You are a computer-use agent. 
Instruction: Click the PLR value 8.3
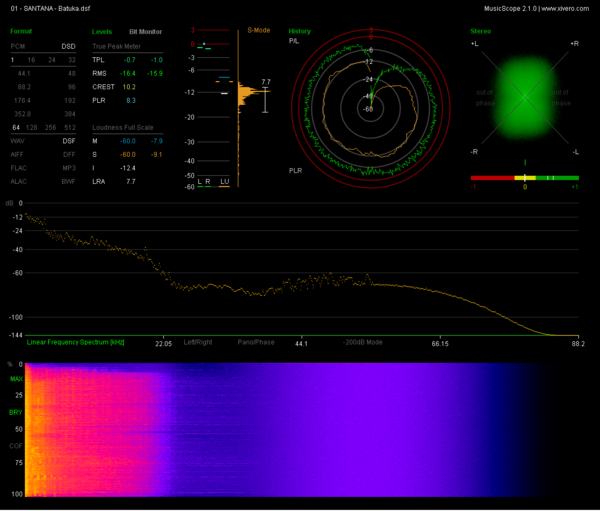(x=131, y=100)
